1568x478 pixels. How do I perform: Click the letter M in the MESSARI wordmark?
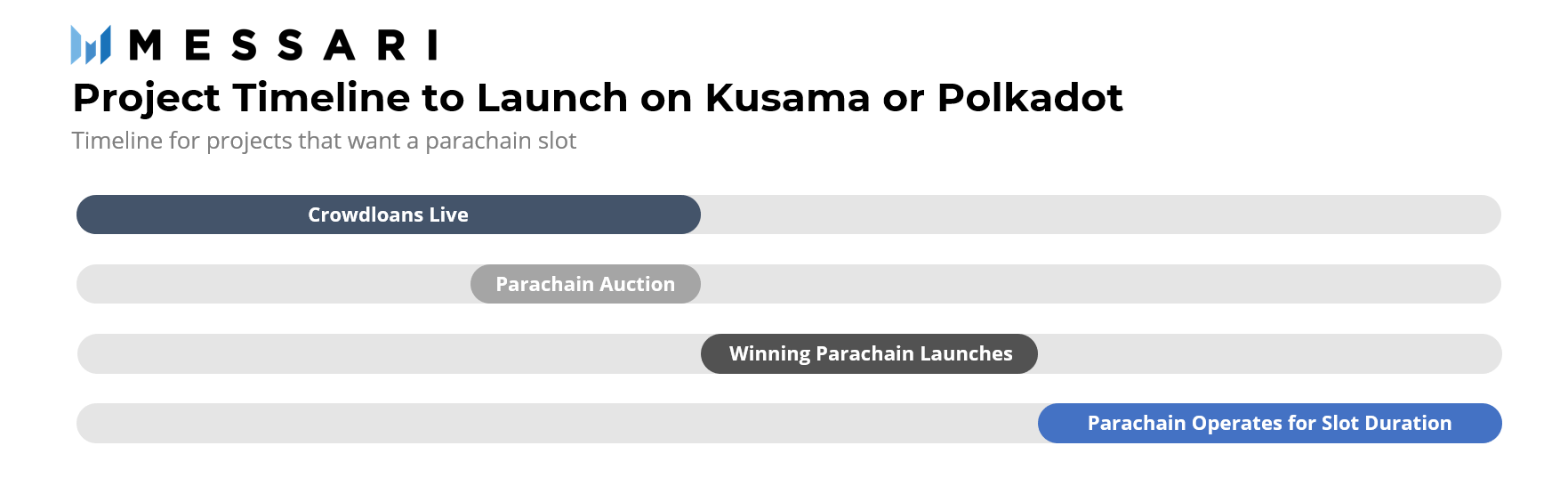pyautogui.click(x=146, y=45)
